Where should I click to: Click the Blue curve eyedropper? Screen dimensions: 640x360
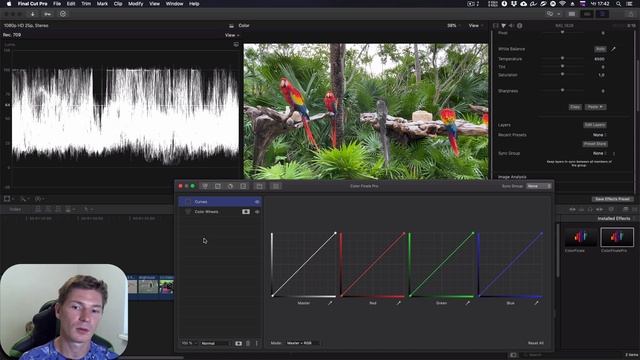(x=536, y=303)
